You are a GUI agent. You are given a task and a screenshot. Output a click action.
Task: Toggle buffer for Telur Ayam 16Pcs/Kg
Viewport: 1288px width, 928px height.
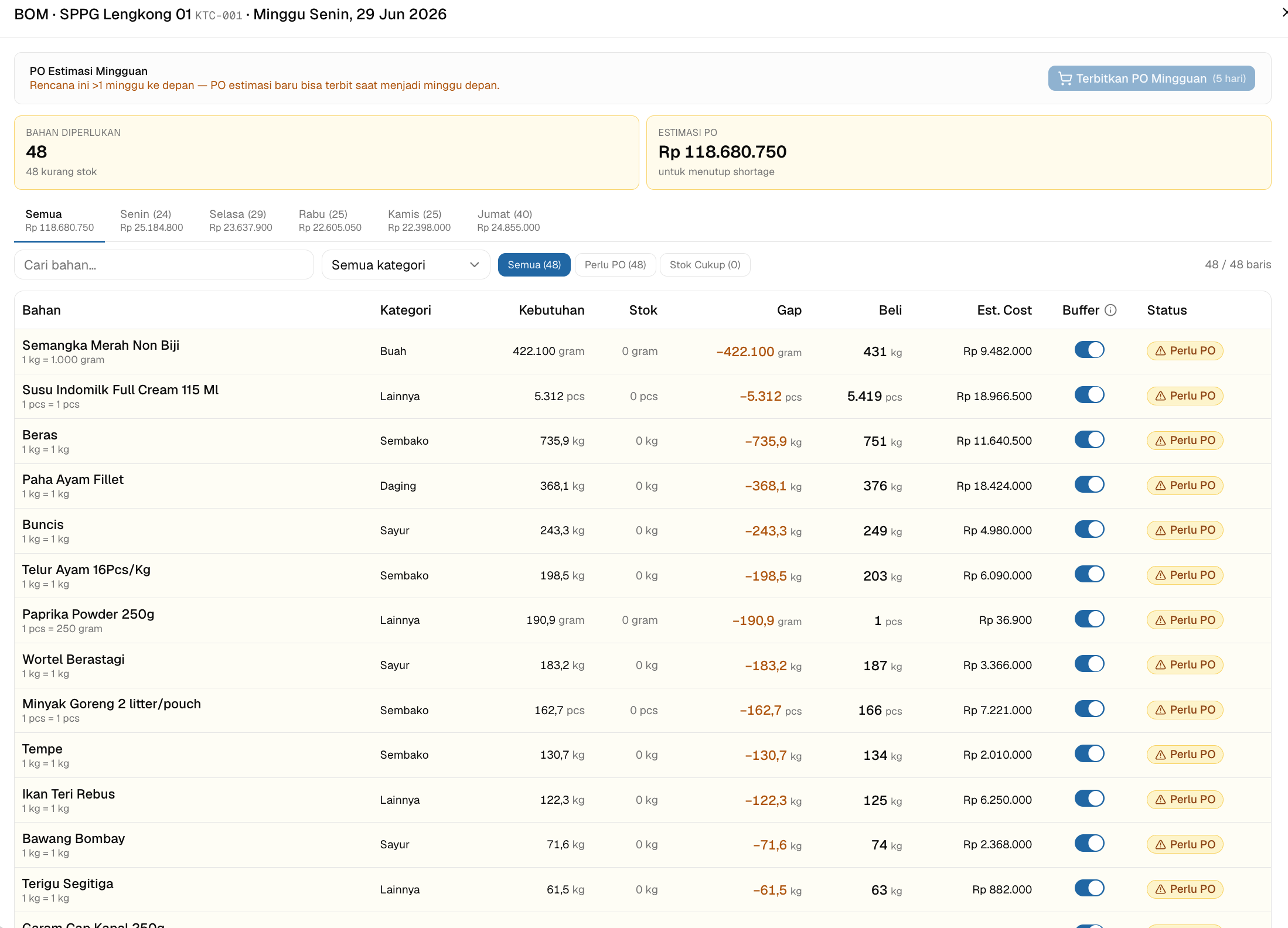1089,574
